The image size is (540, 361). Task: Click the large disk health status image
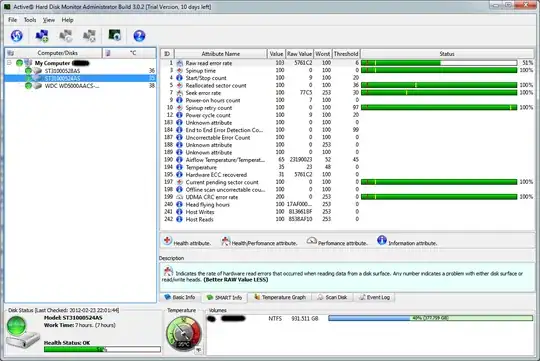22,333
